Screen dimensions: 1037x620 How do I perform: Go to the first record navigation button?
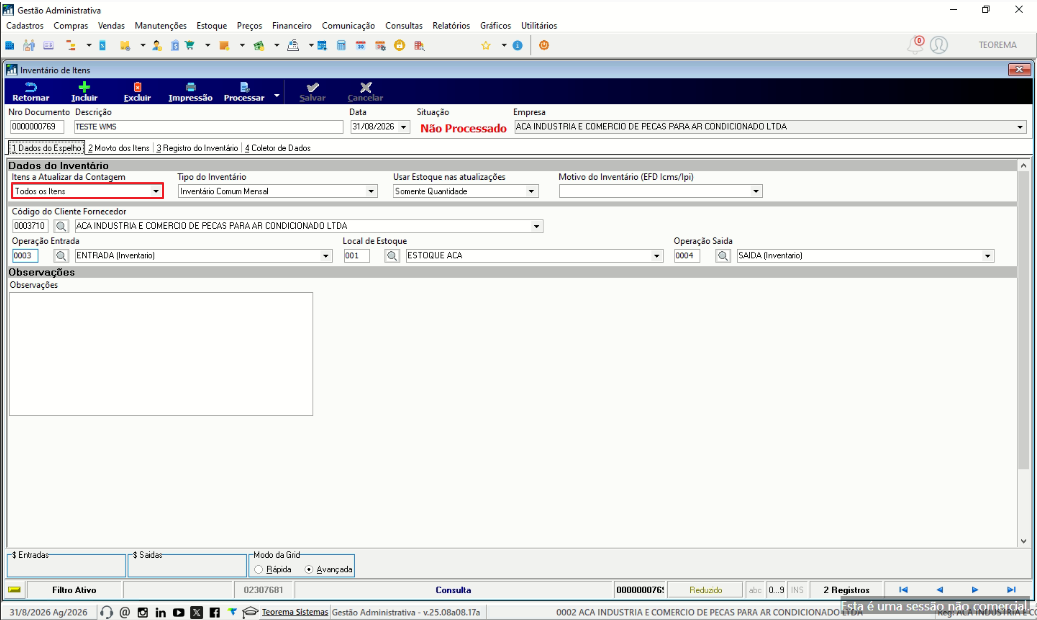(903, 590)
